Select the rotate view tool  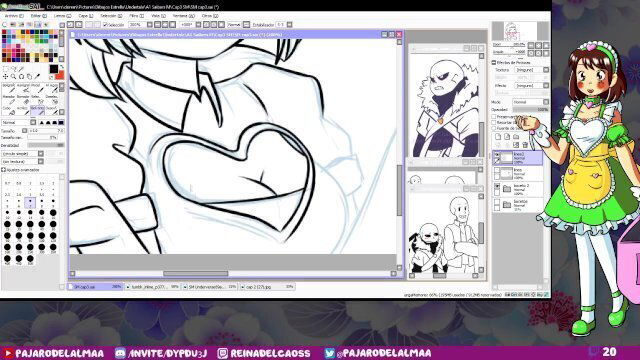(21, 76)
